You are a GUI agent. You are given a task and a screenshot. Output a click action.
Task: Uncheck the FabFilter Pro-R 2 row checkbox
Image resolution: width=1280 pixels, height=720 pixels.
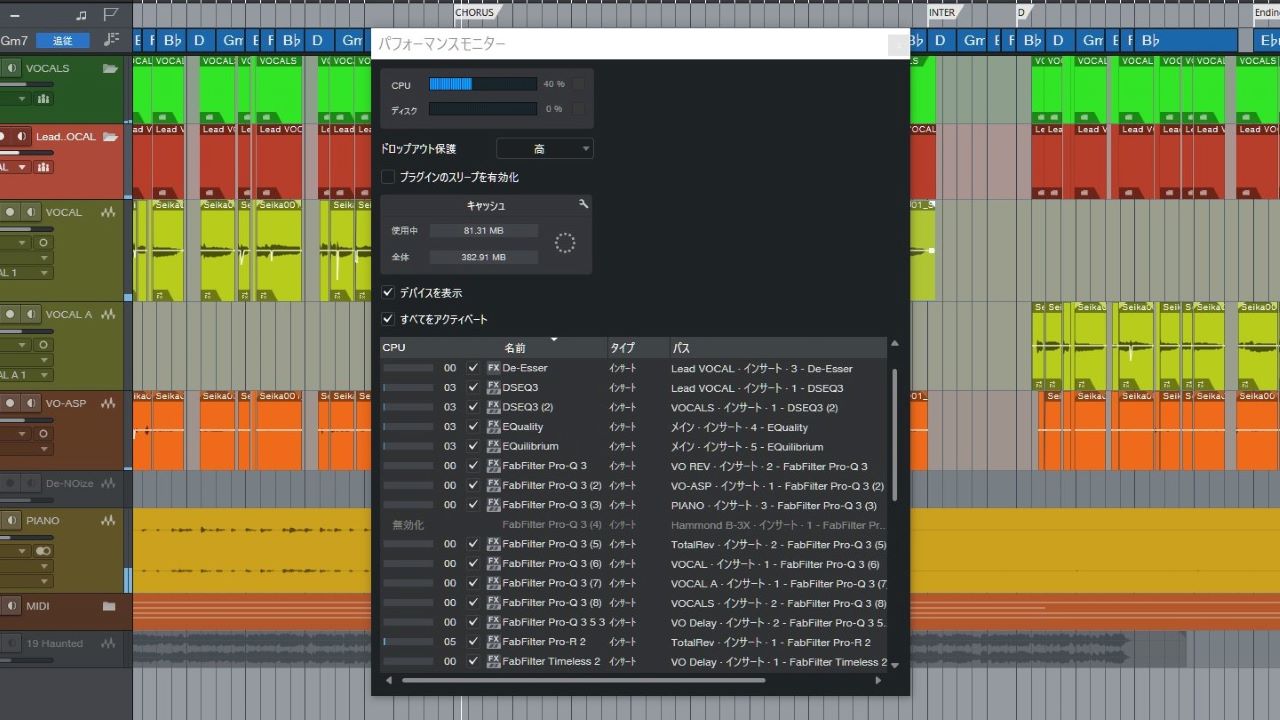pyautogui.click(x=473, y=642)
